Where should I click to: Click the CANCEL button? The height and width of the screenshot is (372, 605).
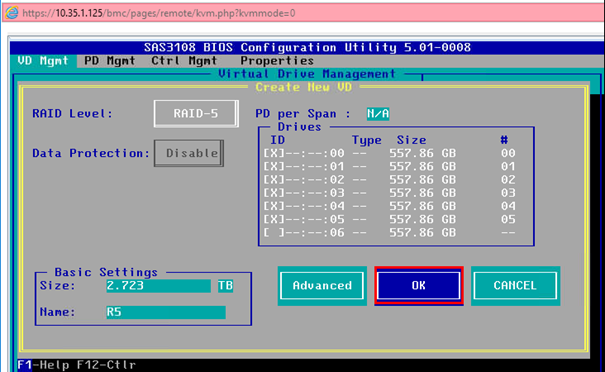pyautogui.click(x=515, y=286)
